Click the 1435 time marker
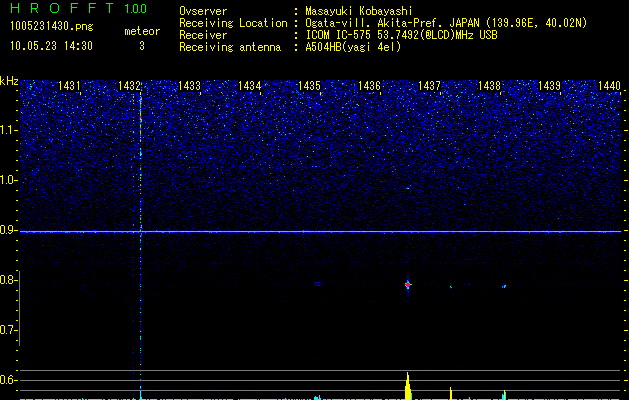Screen dimensions: 629x400 pos(309,85)
